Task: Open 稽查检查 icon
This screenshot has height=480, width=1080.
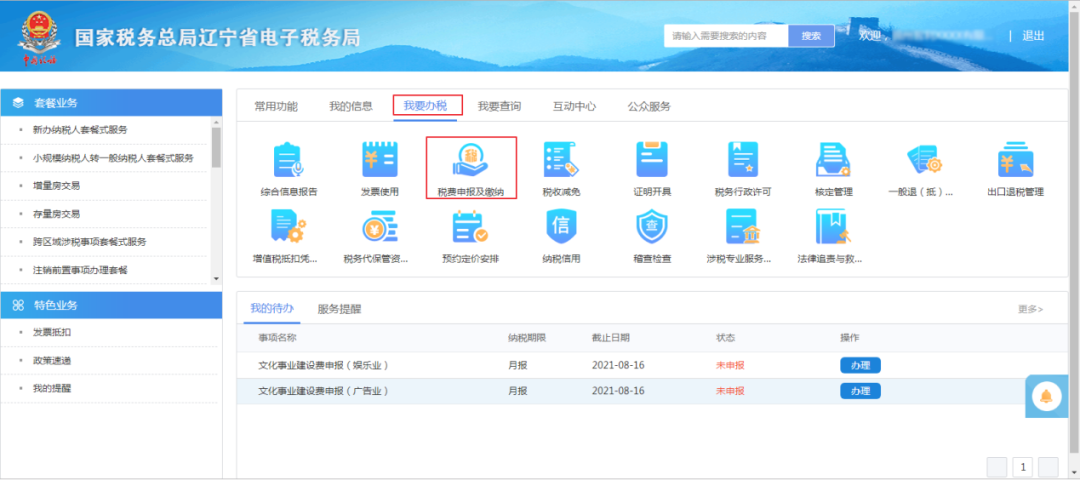Action: click(x=652, y=228)
